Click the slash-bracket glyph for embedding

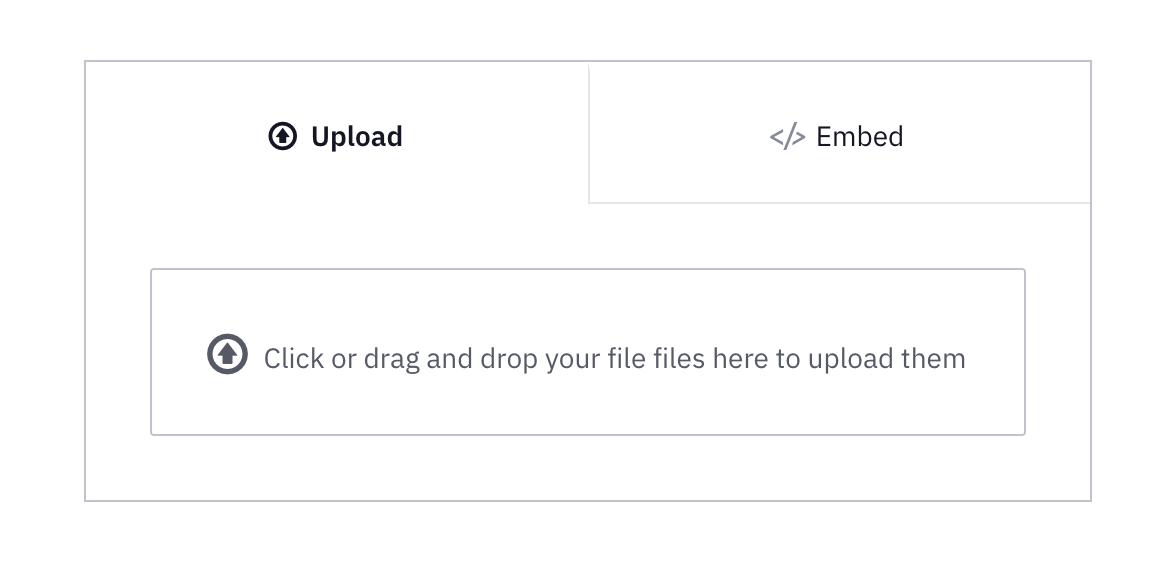click(x=788, y=137)
